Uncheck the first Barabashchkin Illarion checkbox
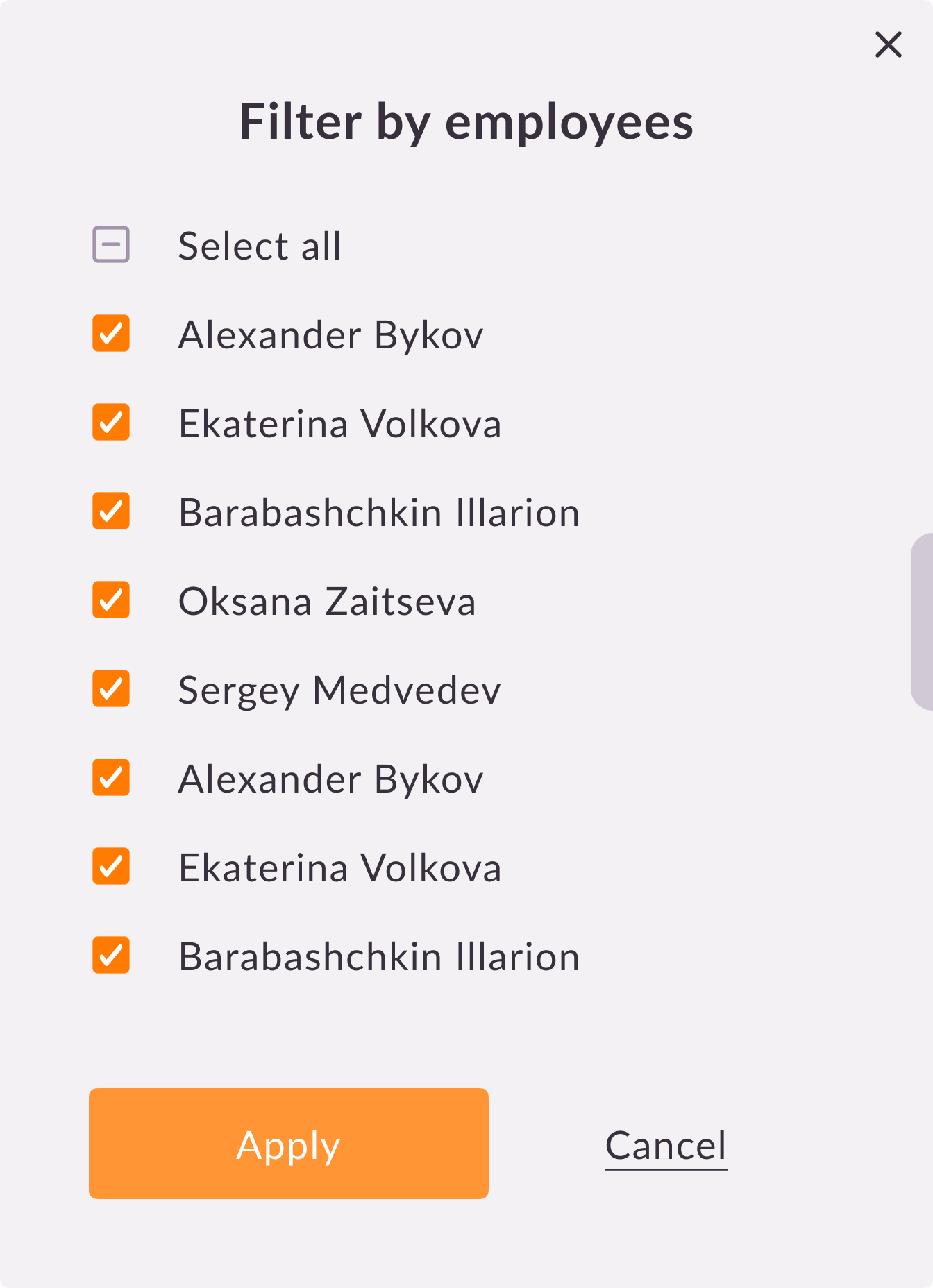 click(111, 511)
